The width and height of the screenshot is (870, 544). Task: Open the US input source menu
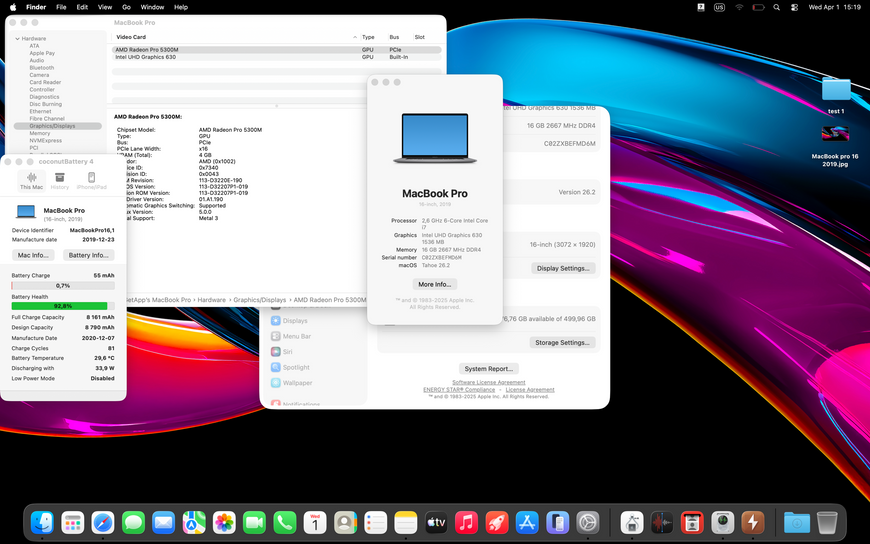(720, 7)
